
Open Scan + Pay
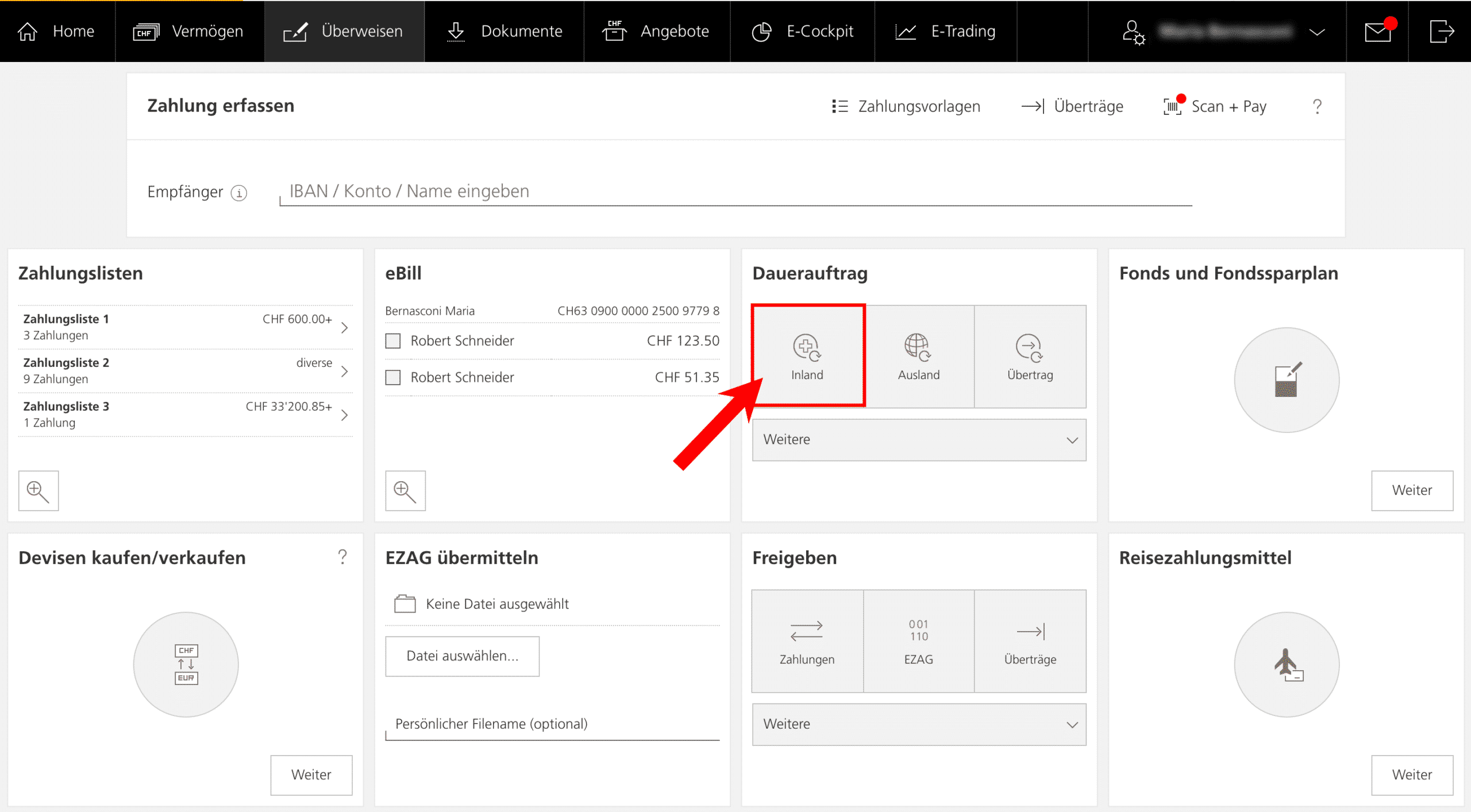coord(1215,106)
